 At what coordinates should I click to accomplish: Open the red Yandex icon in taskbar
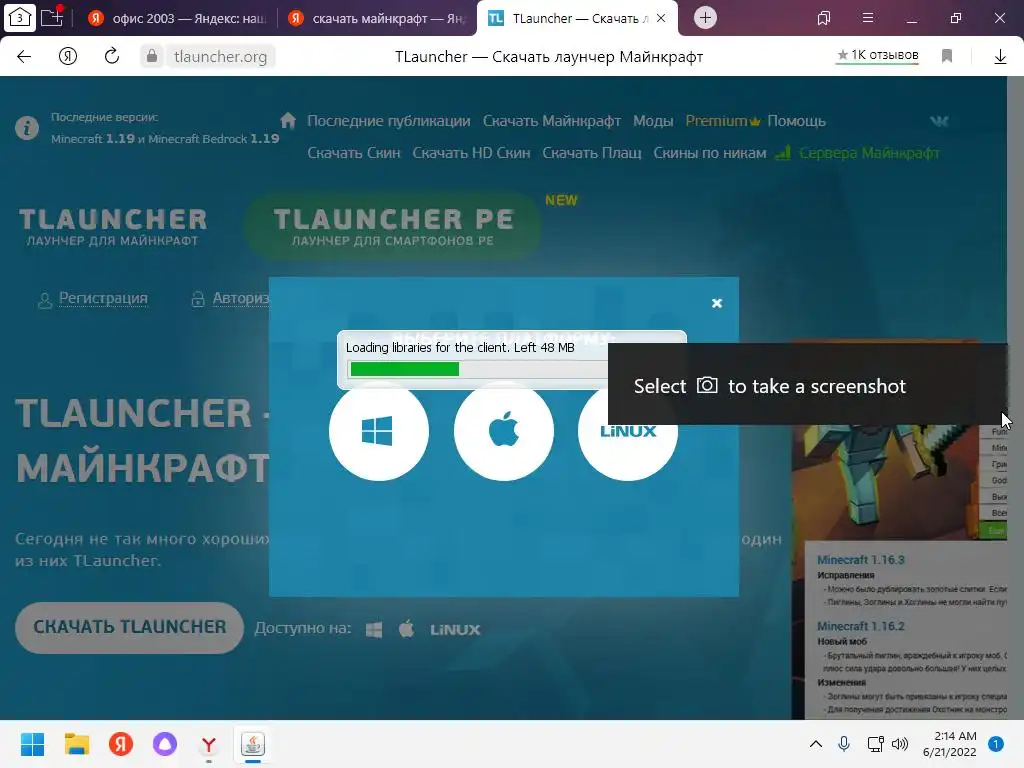tap(121, 744)
